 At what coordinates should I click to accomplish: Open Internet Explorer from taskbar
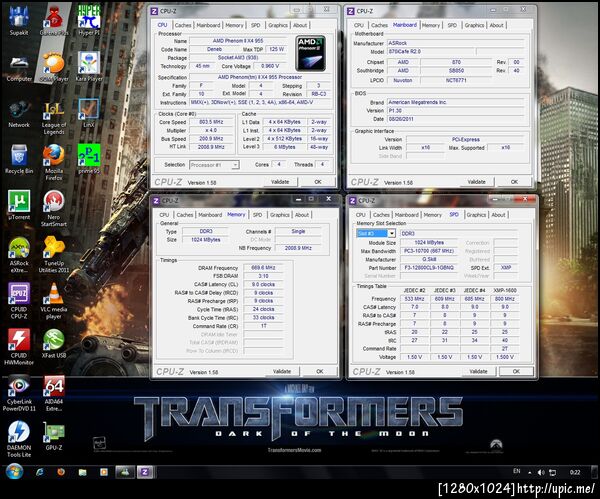(x=40, y=472)
